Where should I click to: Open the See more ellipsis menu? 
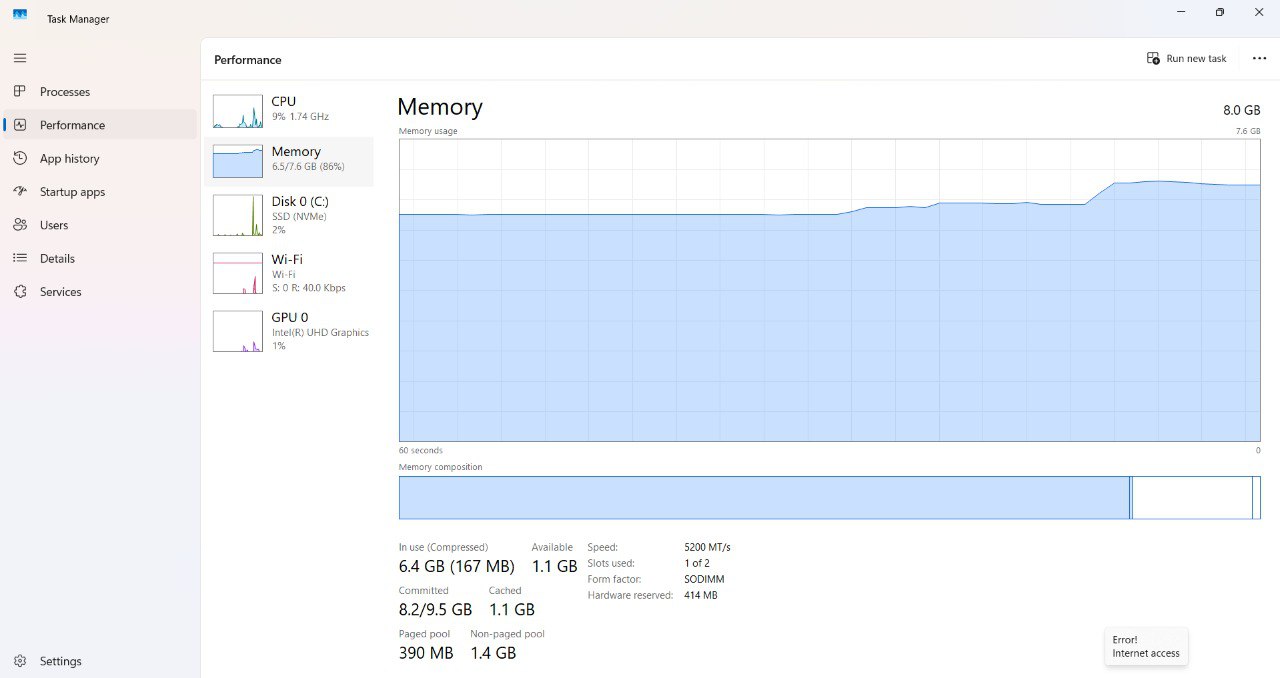pos(1259,58)
